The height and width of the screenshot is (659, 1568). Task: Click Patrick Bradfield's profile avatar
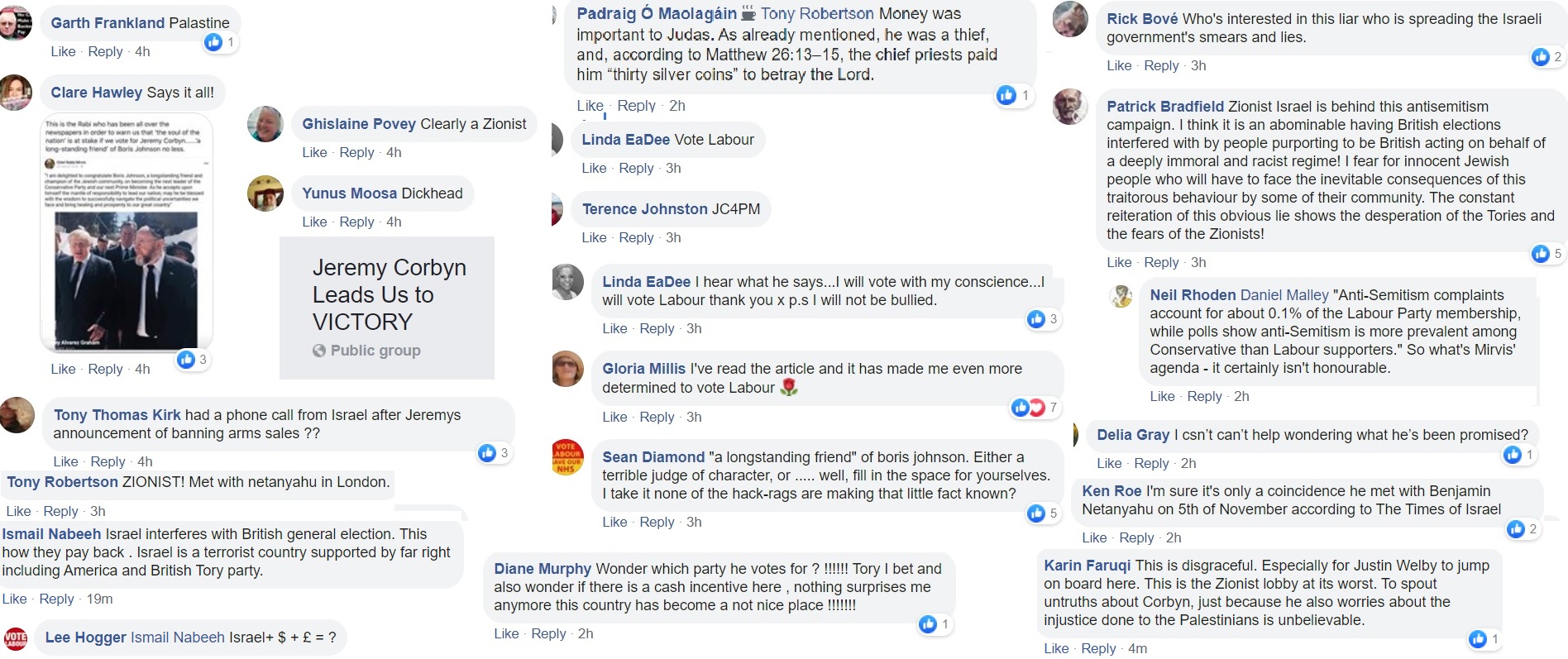pyautogui.click(x=1070, y=107)
